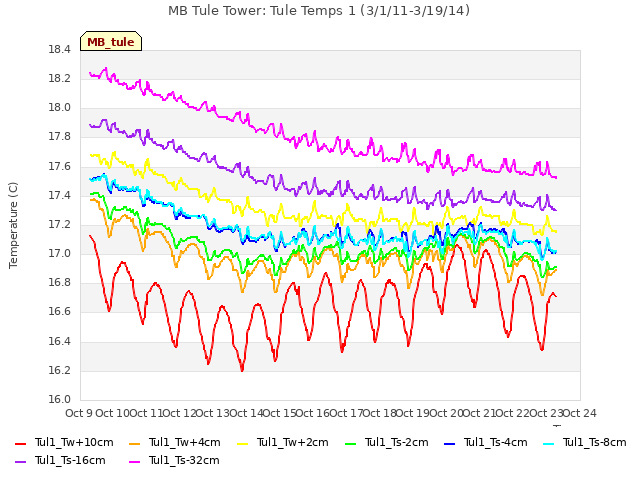Viewport: 640px width, 480px height.
Task: Select the Tul1_Ts-8cm legend label
Action: (595, 442)
